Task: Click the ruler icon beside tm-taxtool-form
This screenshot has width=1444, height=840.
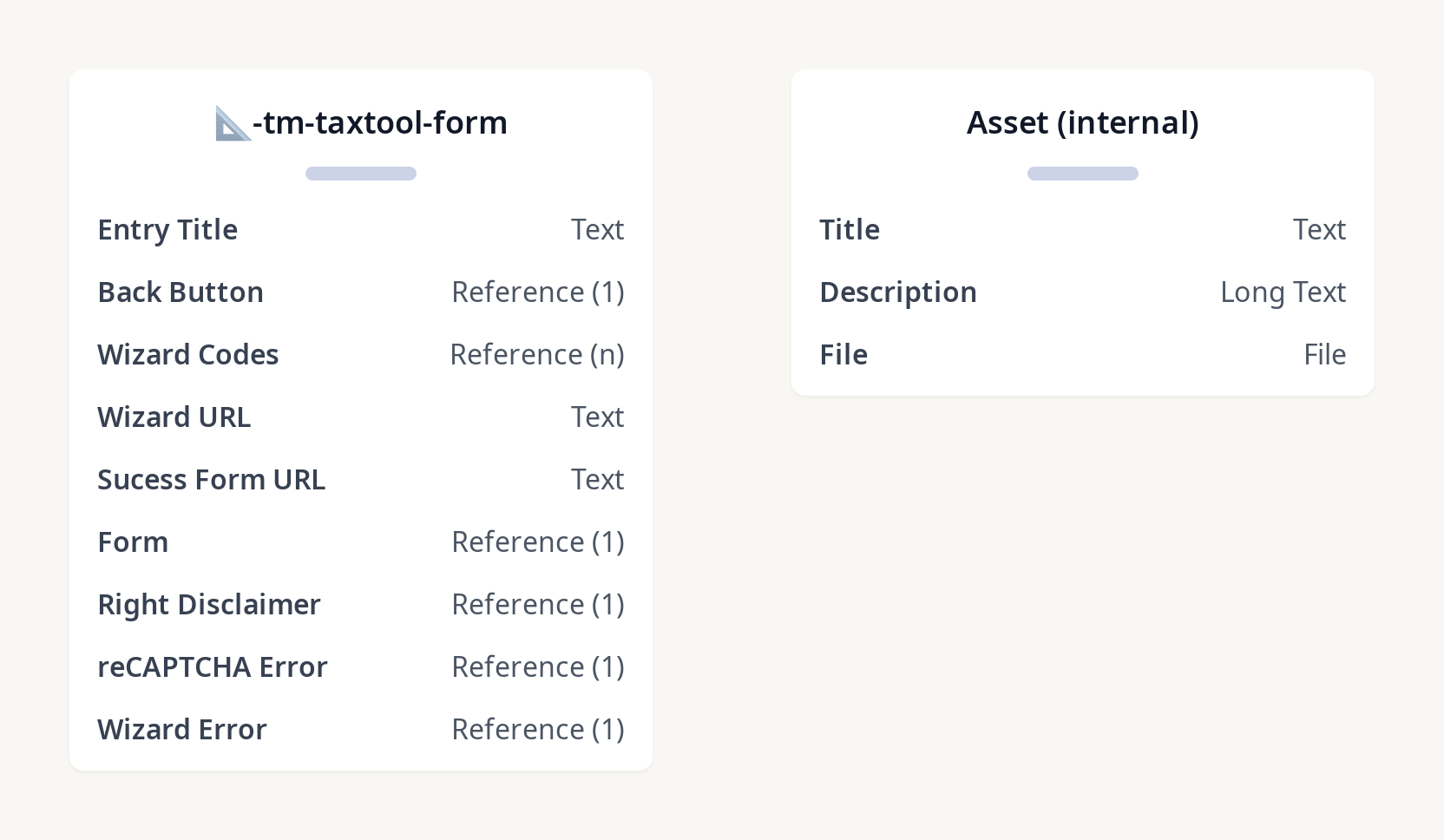Action: pyautogui.click(x=233, y=123)
